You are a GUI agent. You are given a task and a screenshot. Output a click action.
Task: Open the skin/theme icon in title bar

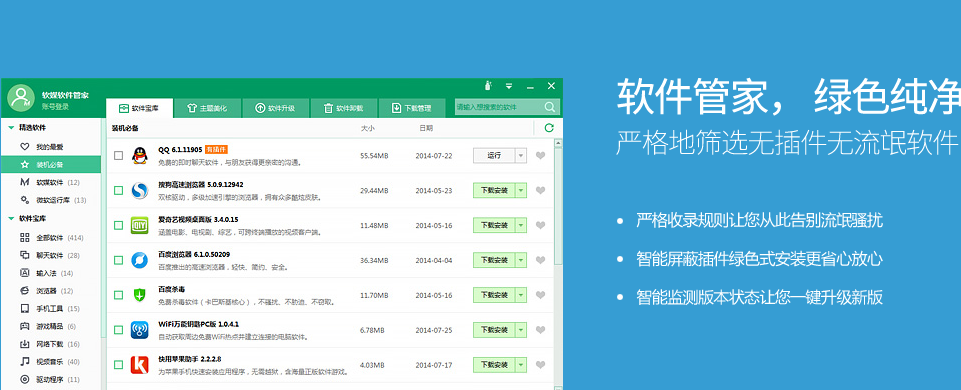pyautogui.click(x=488, y=86)
